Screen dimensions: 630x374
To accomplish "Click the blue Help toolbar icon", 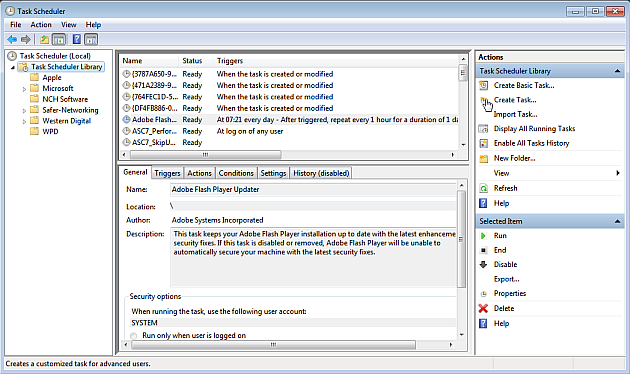I will pyautogui.click(x=76, y=39).
